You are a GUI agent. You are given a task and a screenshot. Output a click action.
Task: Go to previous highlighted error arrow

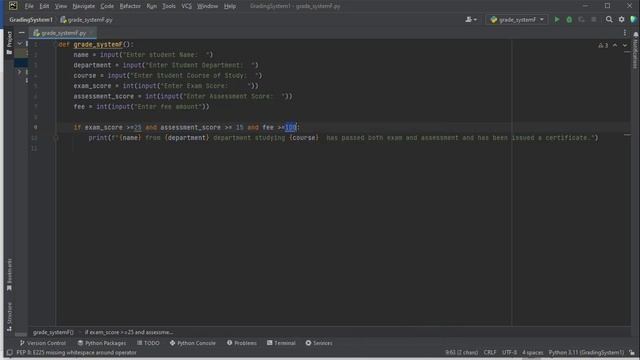[x=615, y=45]
